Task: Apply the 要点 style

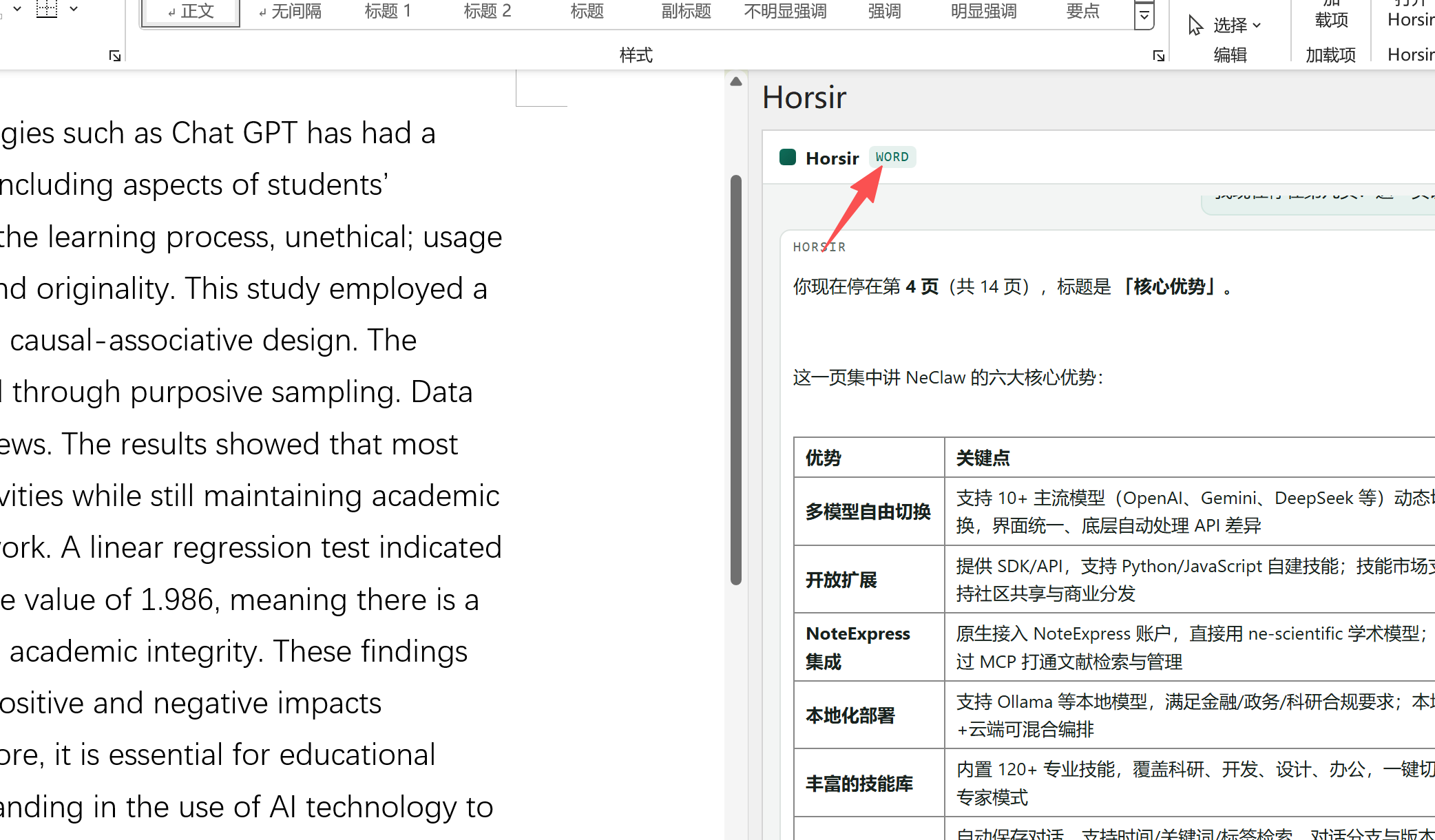Action: point(1082,12)
